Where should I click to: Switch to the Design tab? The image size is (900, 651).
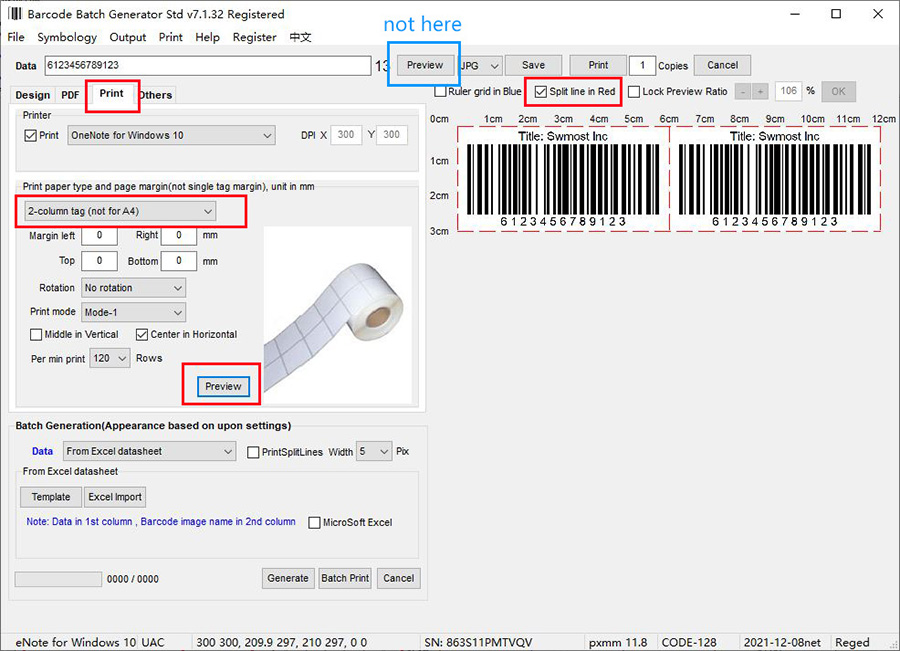32,95
